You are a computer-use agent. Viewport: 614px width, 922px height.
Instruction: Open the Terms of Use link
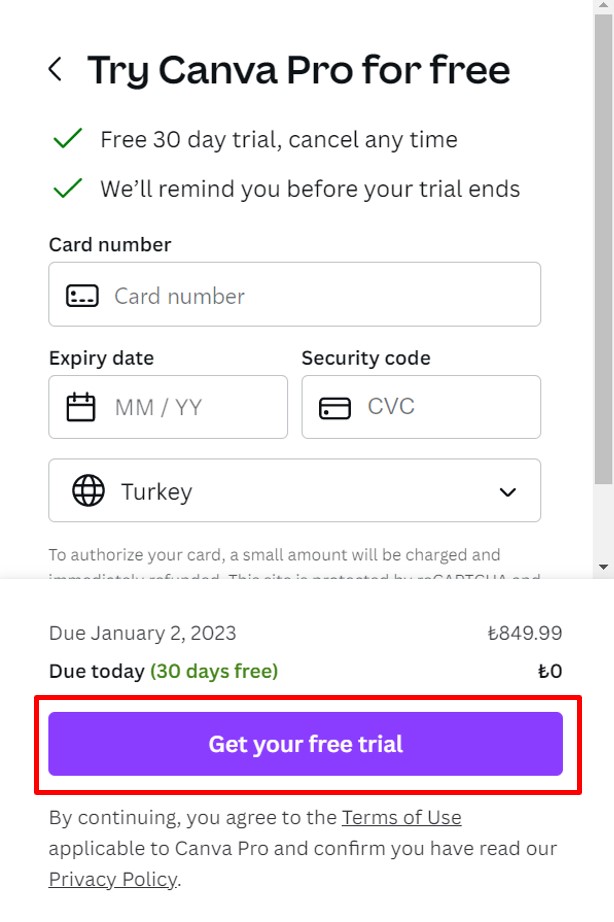(401, 817)
